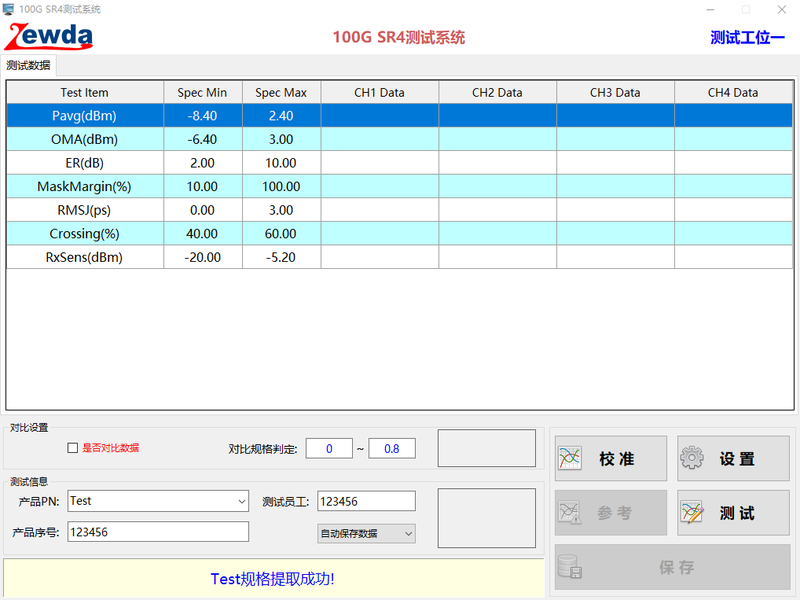Click the Spec Max column header
Viewport: 800px width, 600px height.
coord(281,92)
